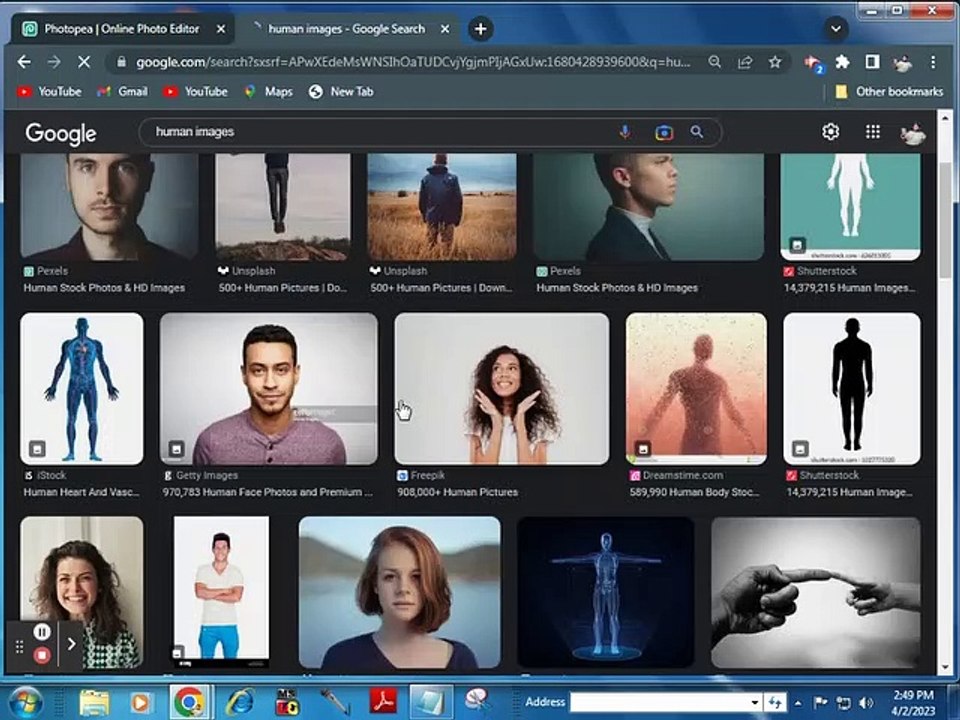This screenshot has height=720, width=960.
Task: Open red-haired woman by lake image
Action: (x=399, y=592)
